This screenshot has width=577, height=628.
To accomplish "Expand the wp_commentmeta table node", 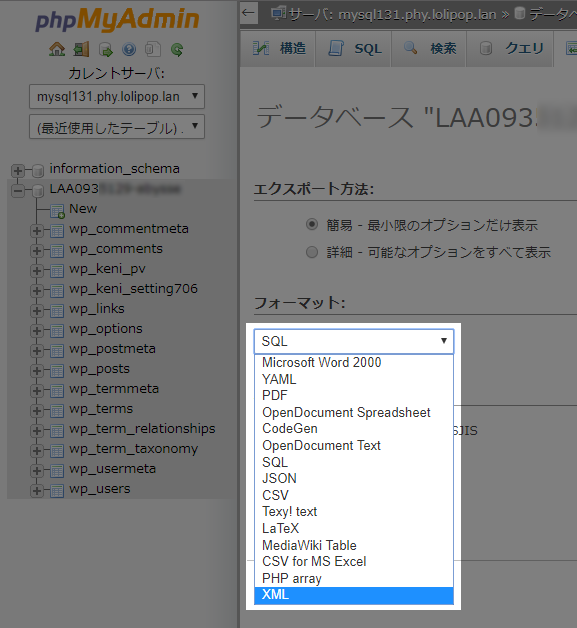I will [x=37, y=231].
